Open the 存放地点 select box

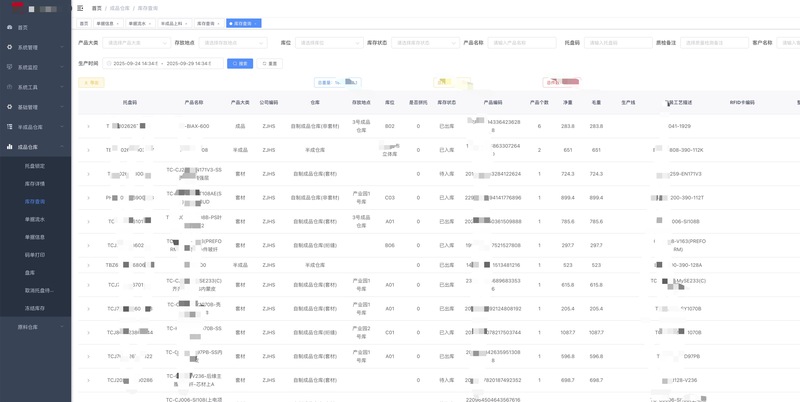pyautogui.click(x=230, y=43)
